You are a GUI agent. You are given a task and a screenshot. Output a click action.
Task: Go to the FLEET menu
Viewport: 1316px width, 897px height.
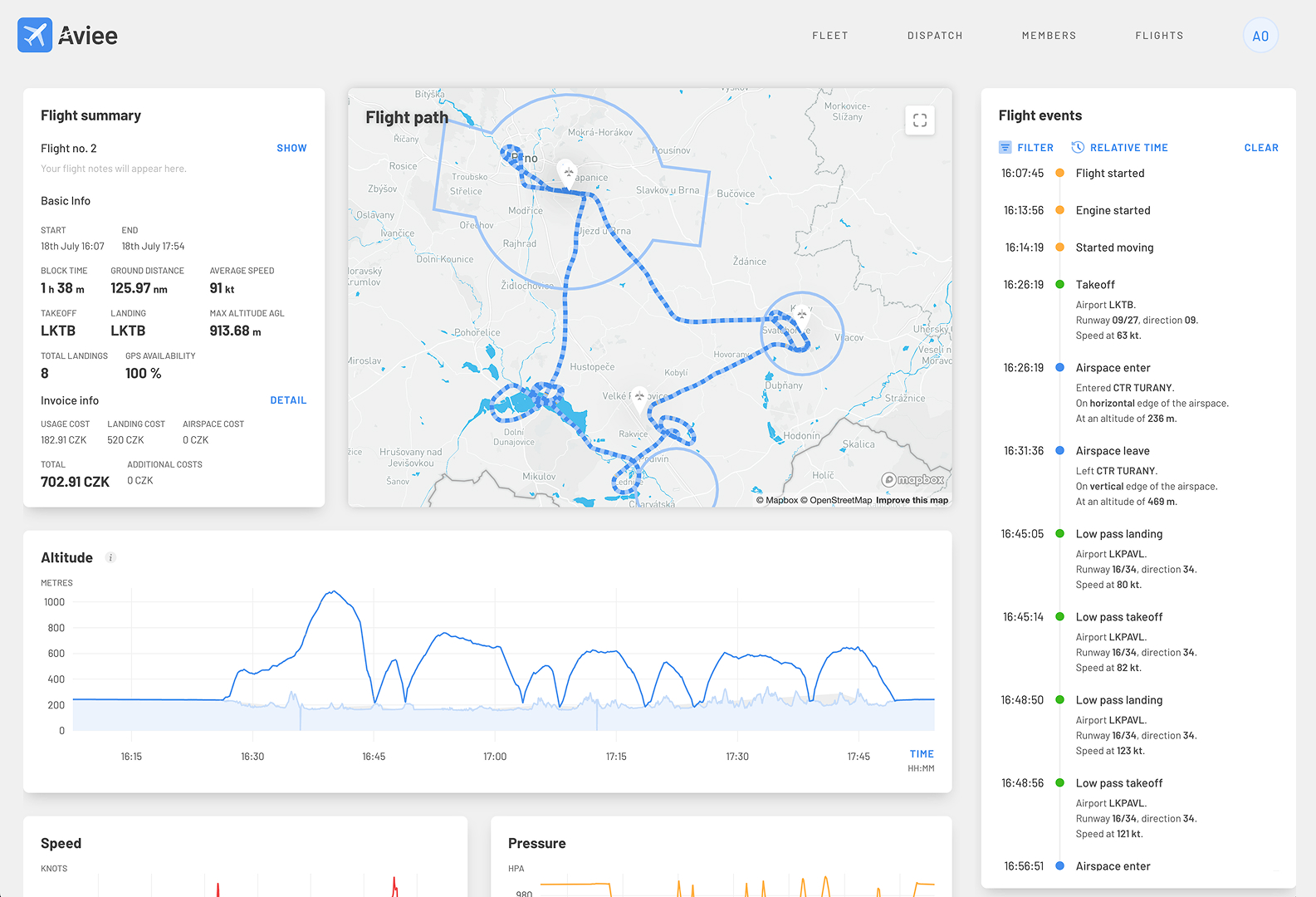(829, 36)
